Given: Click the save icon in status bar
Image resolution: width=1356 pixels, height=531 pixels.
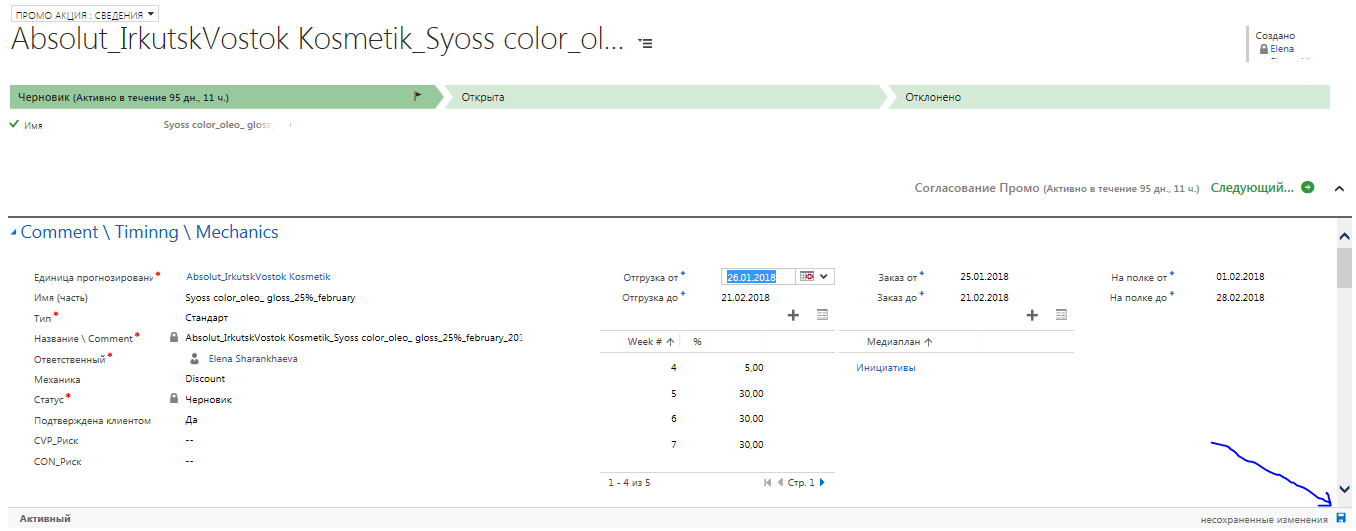Looking at the screenshot, I should 1341,518.
